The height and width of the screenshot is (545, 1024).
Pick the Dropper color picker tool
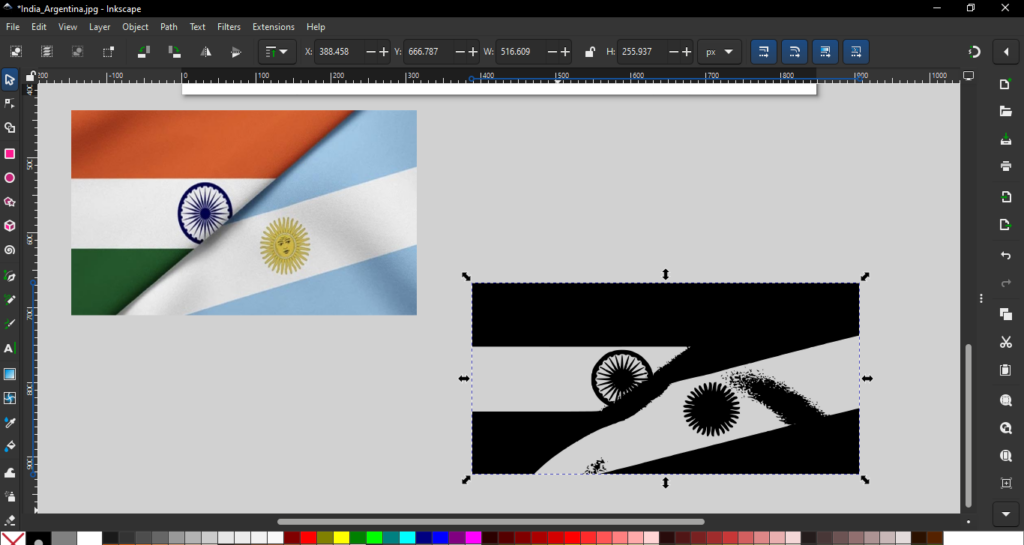tap(10, 423)
